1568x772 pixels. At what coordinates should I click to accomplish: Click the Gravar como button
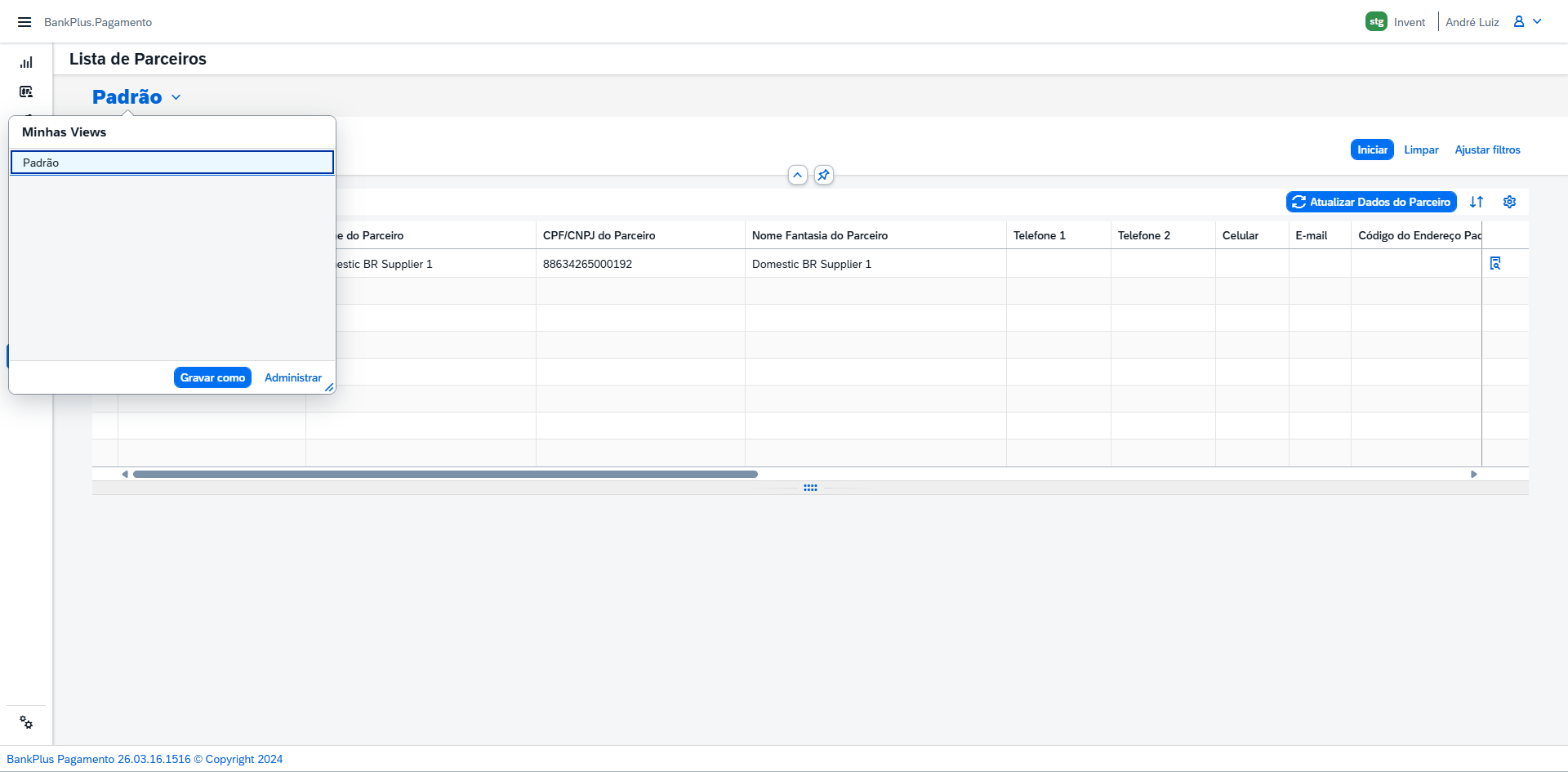pyautogui.click(x=212, y=378)
